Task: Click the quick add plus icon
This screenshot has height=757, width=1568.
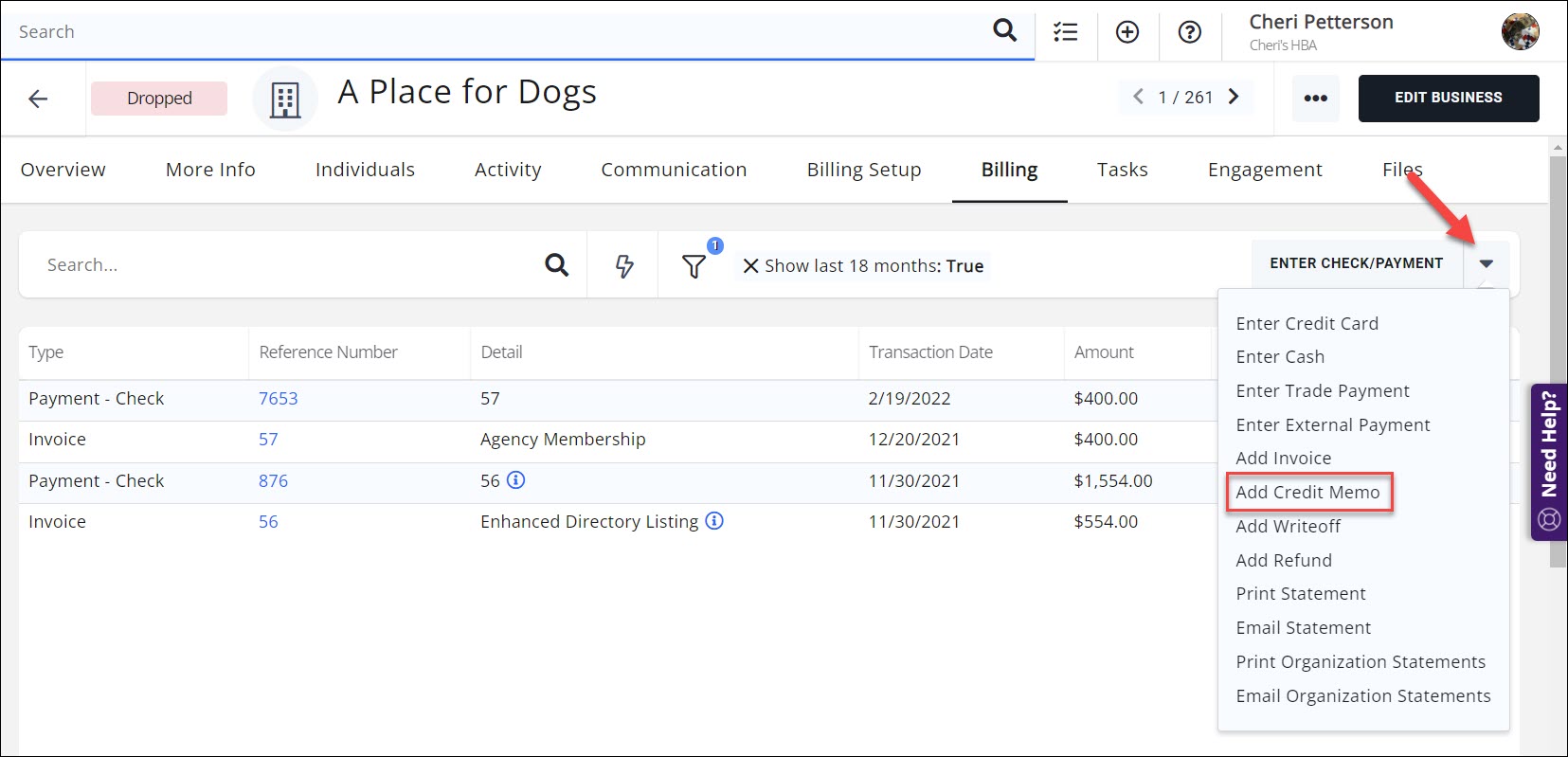Action: [1127, 32]
